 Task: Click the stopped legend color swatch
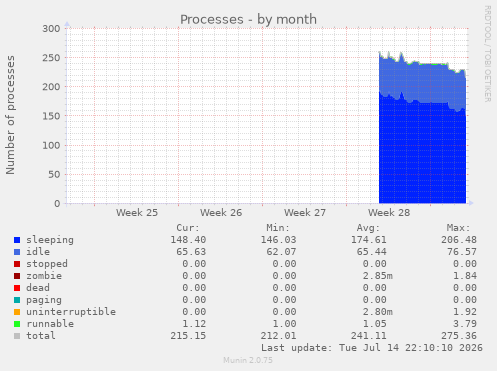(17, 264)
